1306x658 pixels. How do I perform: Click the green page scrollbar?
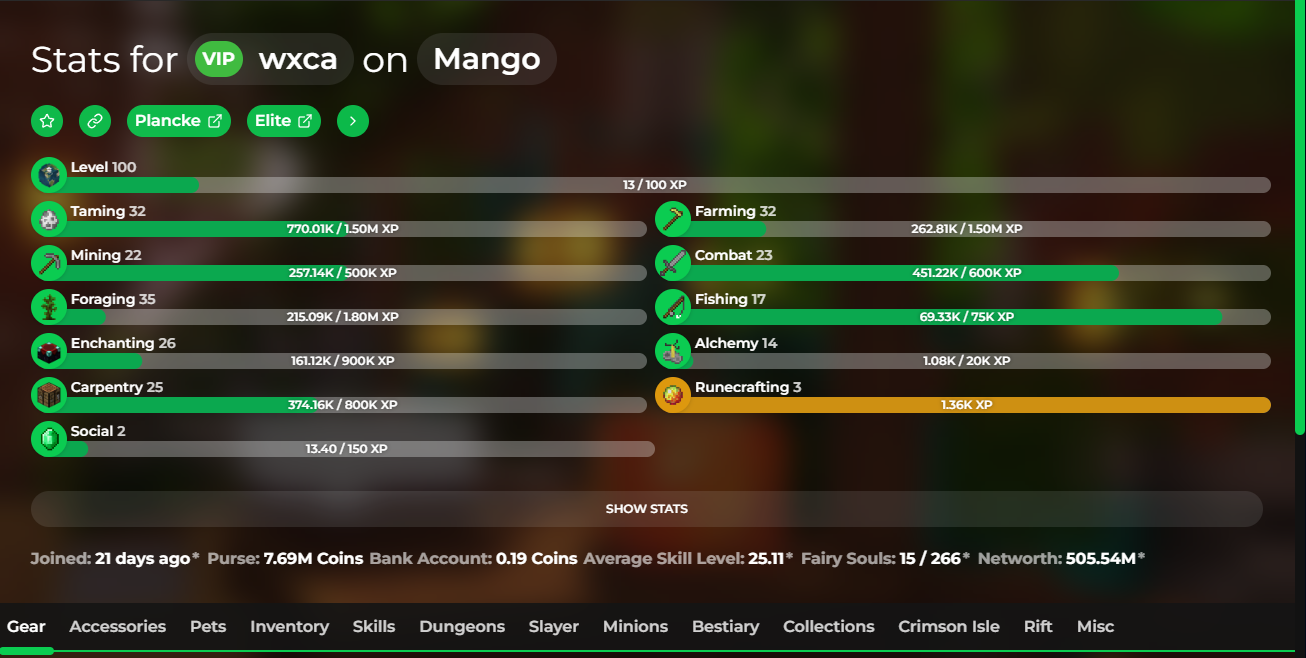pos(1300,220)
